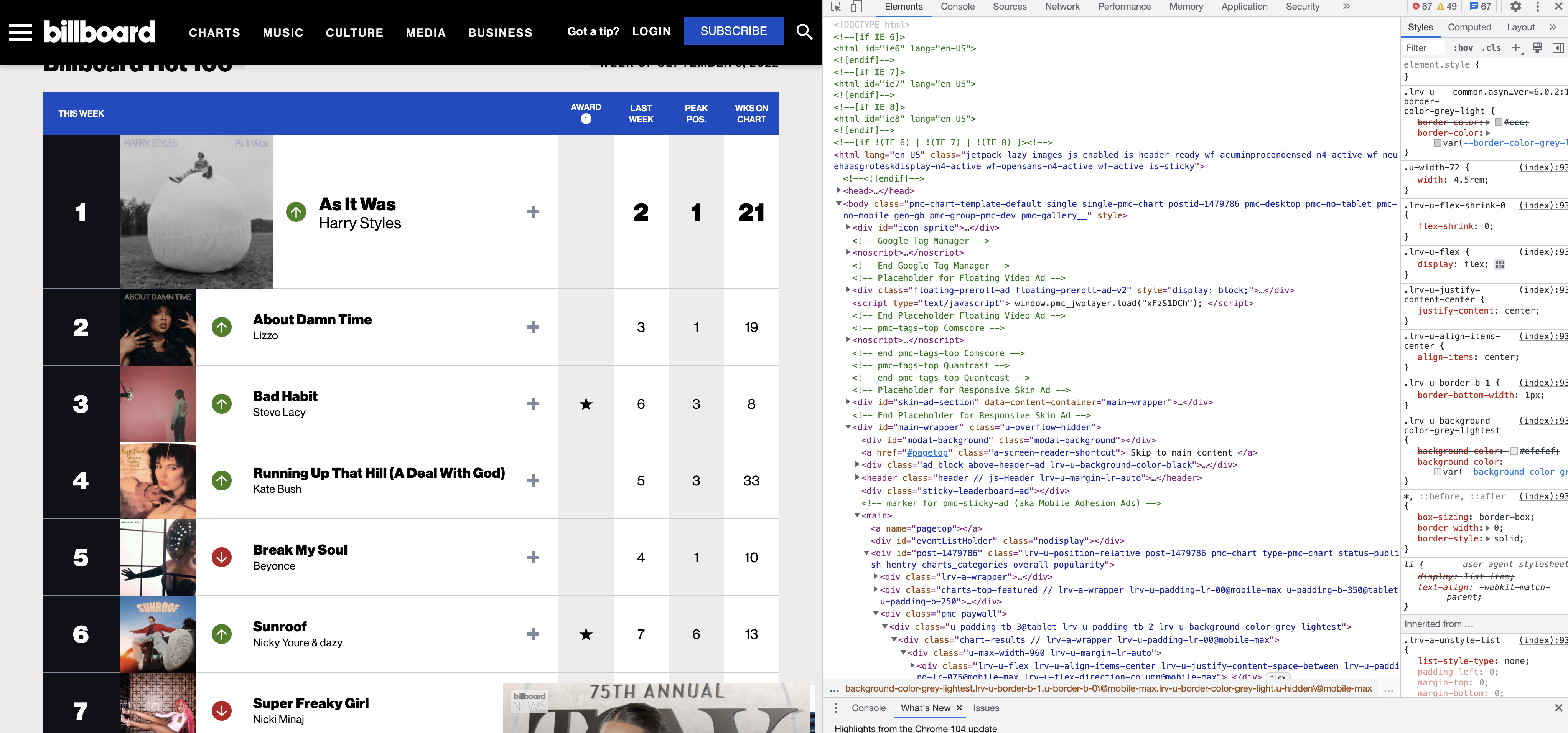Click the Break My Soul song title
Image resolution: width=1568 pixels, height=733 pixels.
(300, 550)
